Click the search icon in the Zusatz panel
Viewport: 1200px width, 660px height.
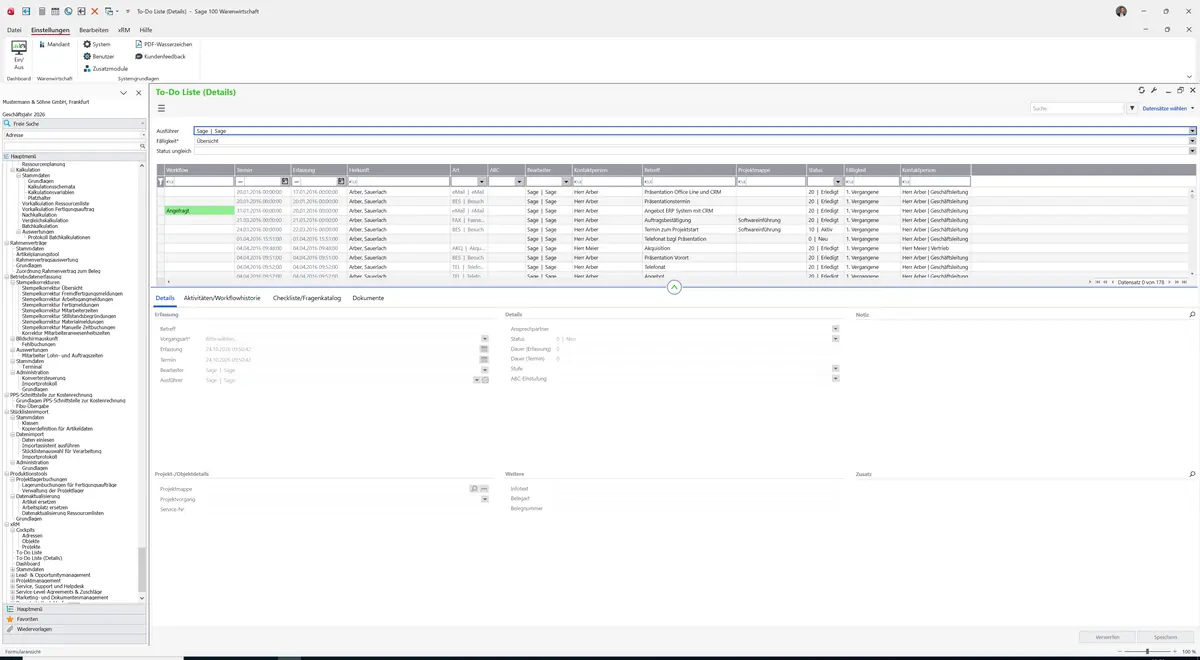(x=1191, y=474)
